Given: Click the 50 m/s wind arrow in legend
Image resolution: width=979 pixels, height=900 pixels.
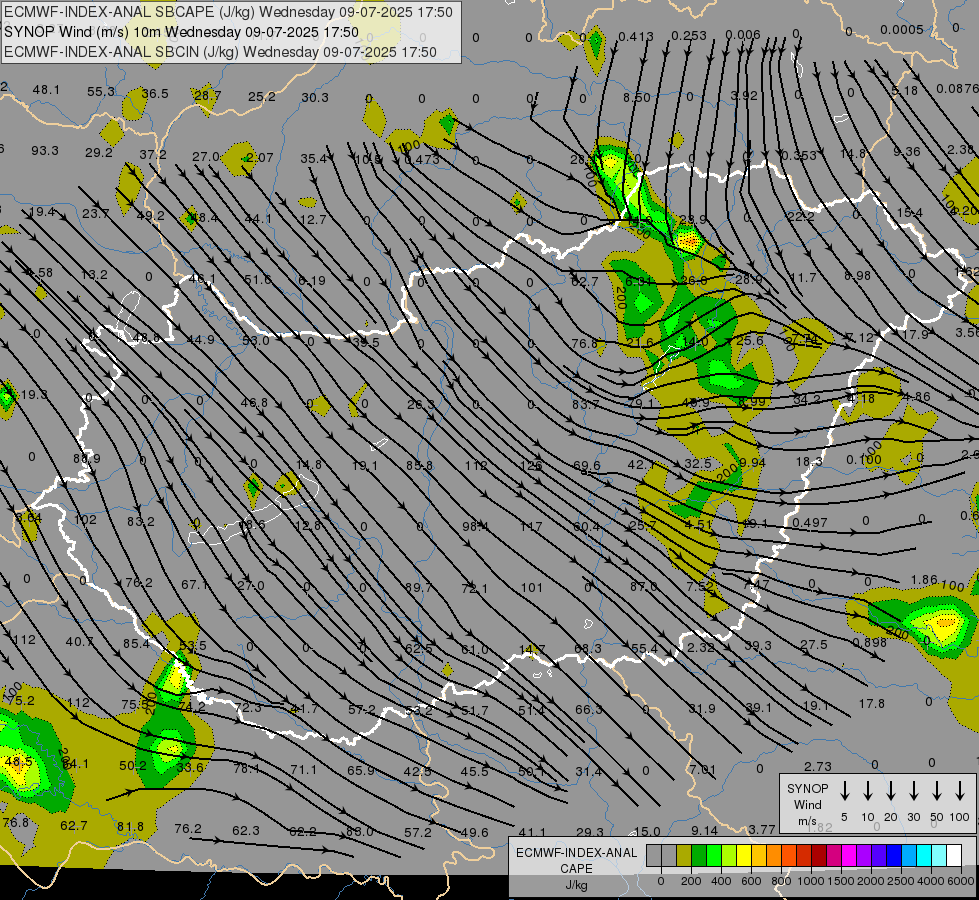Looking at the screenshot, I should click(937, 791).
